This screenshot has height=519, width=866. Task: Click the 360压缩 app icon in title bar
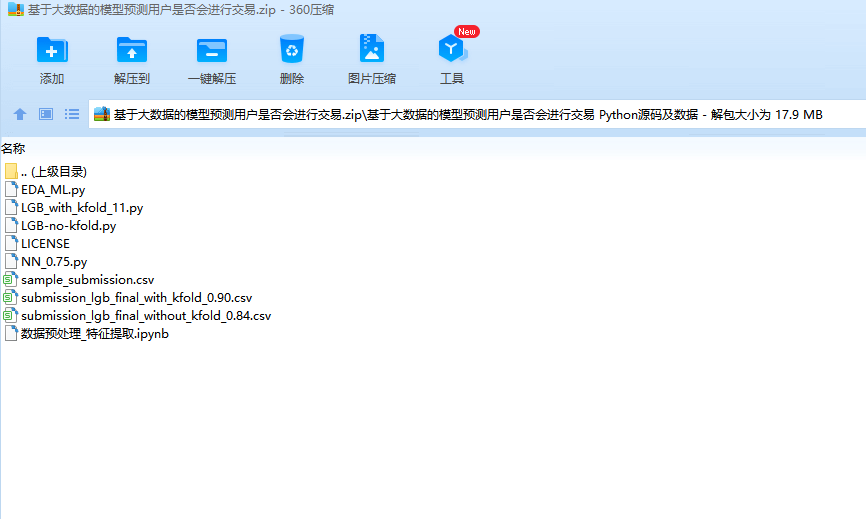point(15,9)
